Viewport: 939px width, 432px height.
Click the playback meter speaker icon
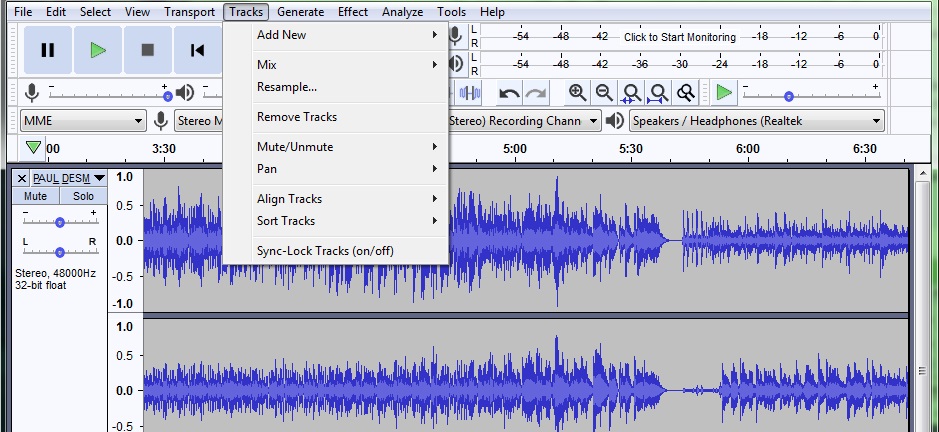456,64
